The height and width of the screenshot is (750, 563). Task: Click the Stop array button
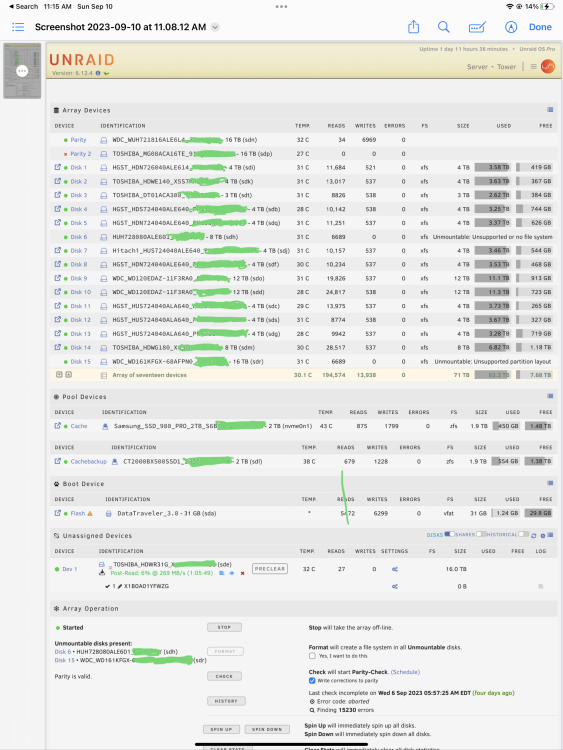tap(224, 627)
